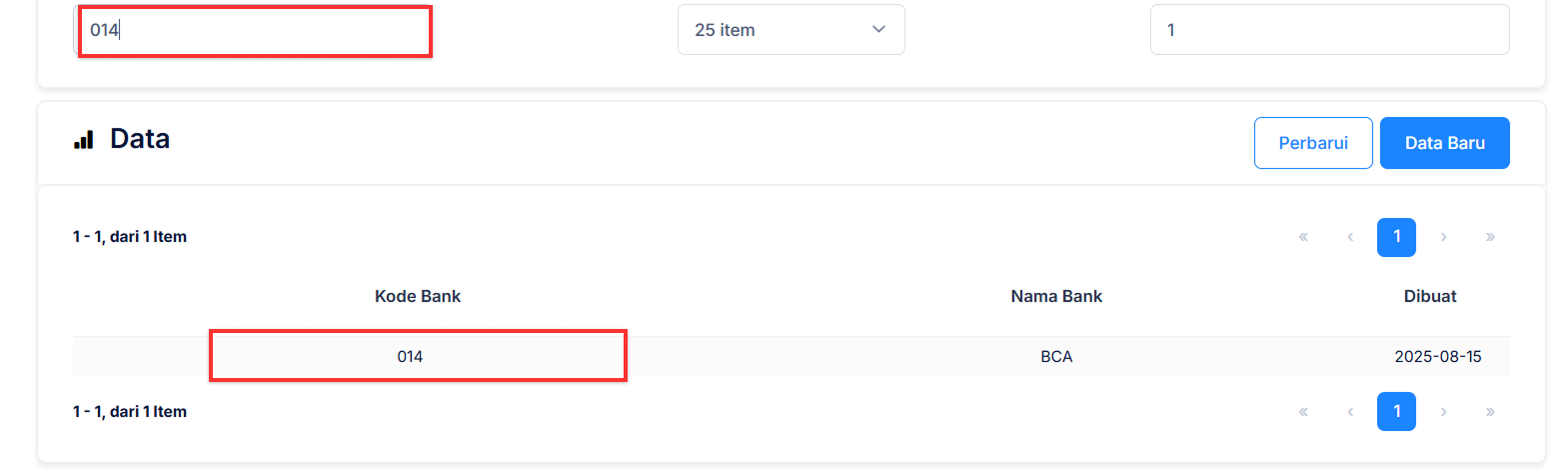Select page 1 in the upper pagination
This screenshot has width=1568, height=470.
coord(1396,237)
